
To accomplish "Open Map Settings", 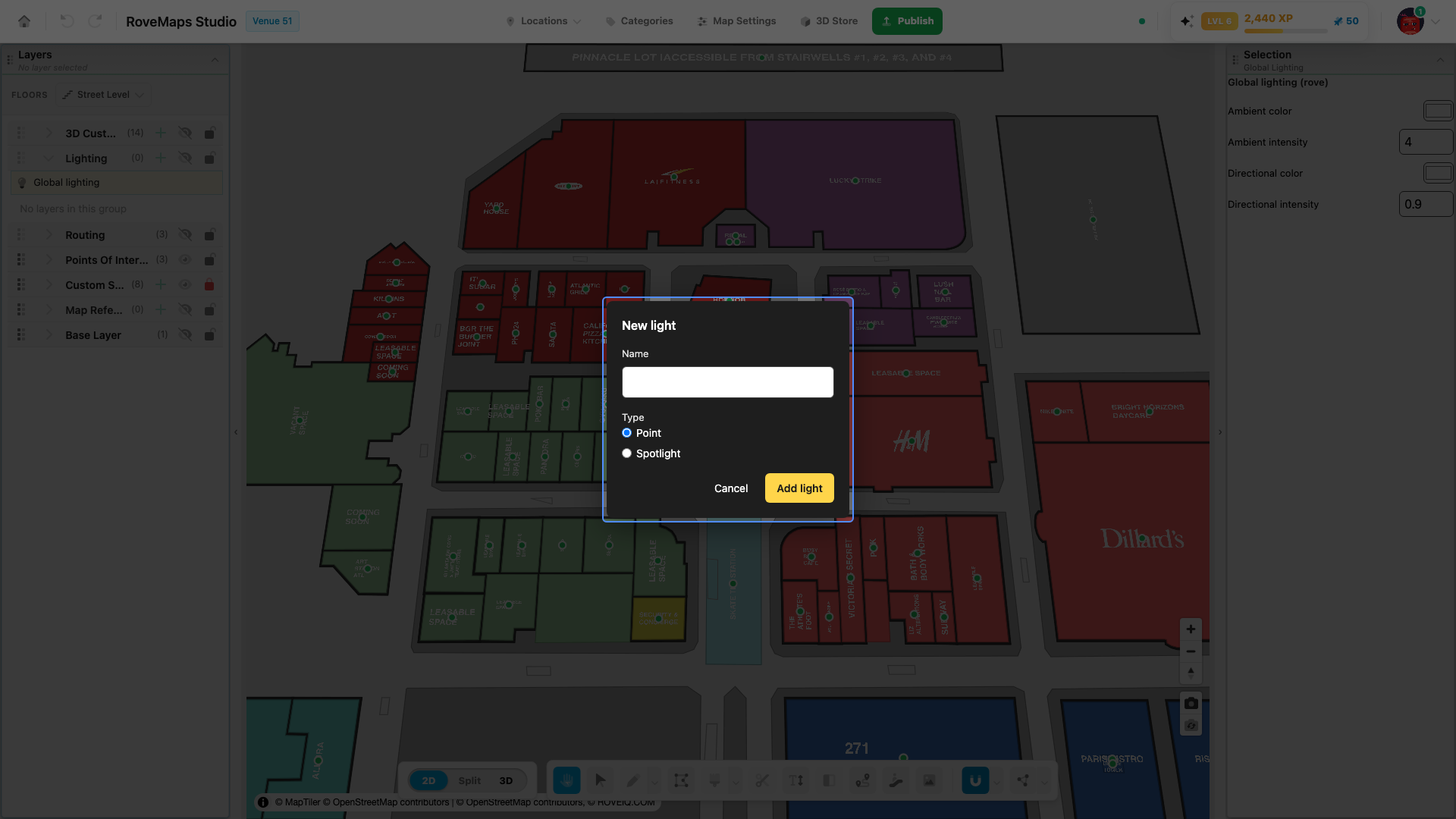I will (x=736, y=21).
